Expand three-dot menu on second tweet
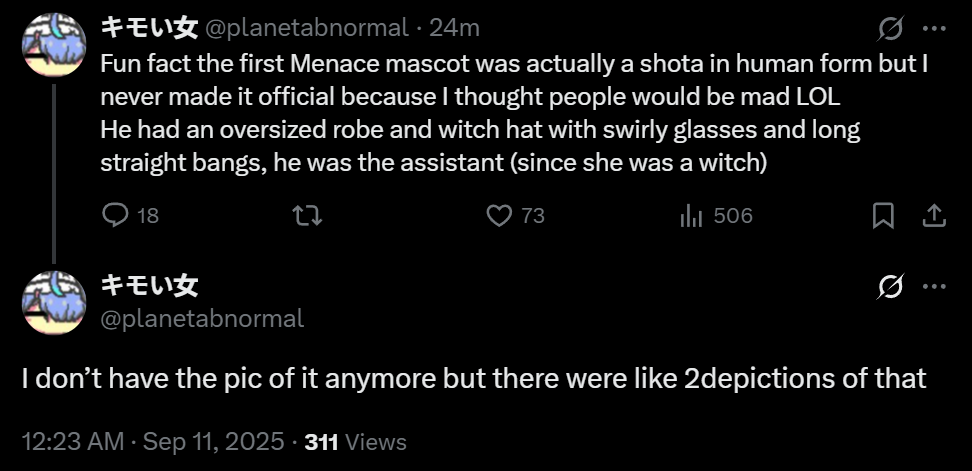This screenshot has width=972, height=471. [x=934, y=286]
